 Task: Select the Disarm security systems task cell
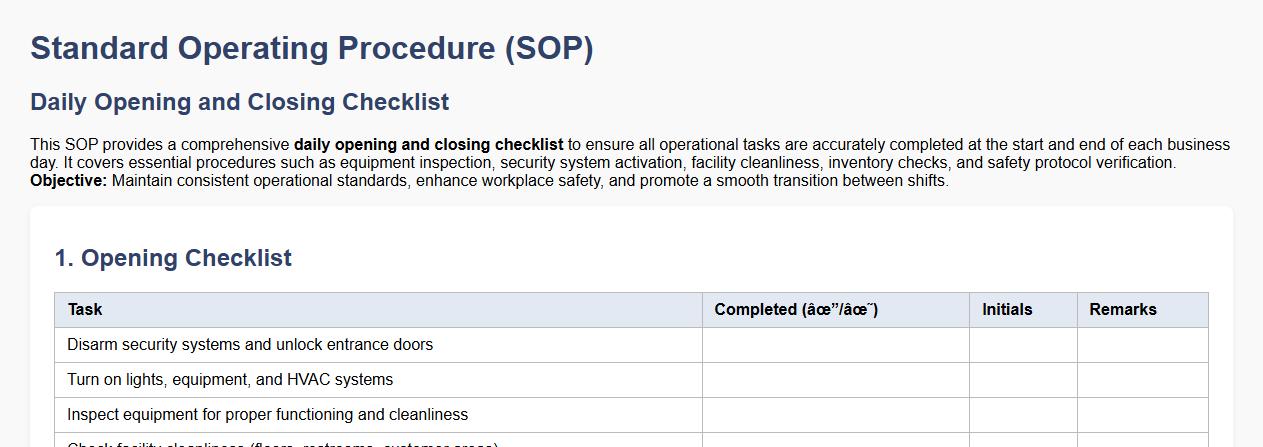click(250, 345)
